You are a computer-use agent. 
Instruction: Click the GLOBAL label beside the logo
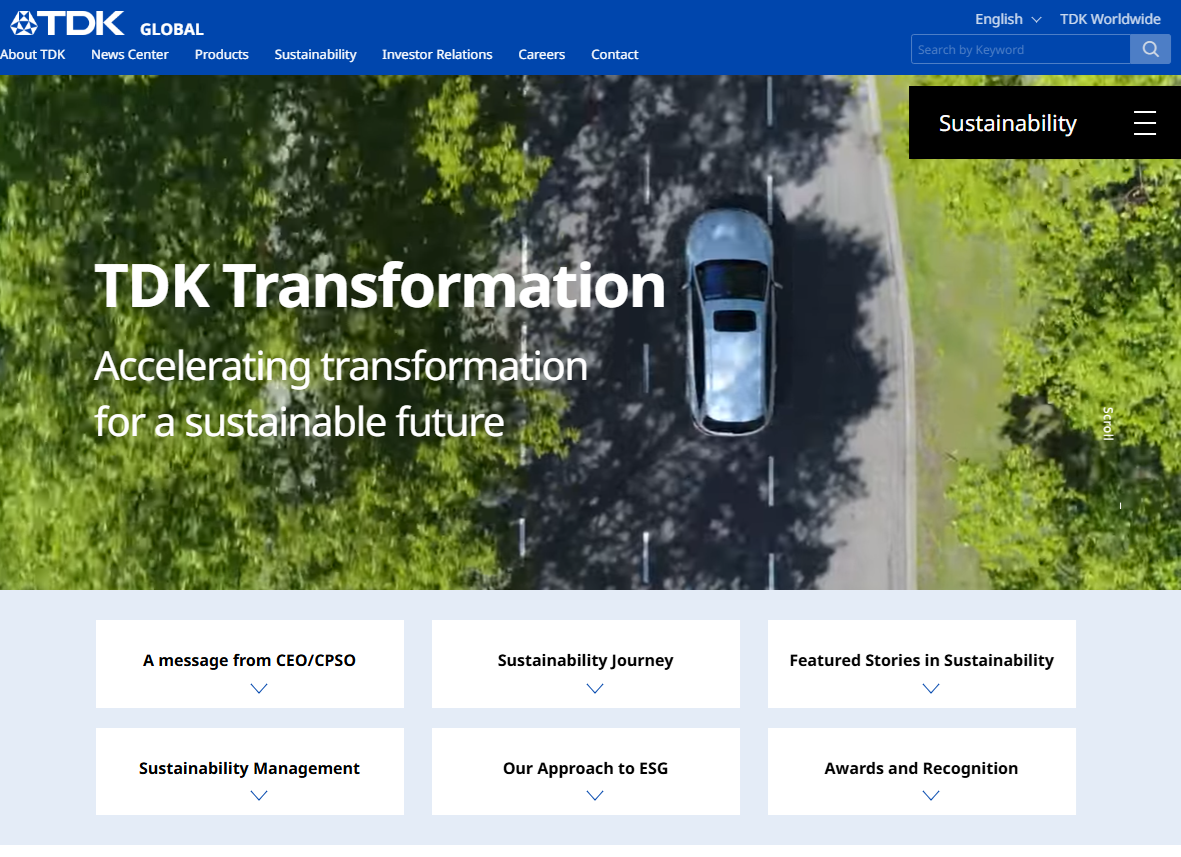172,29
